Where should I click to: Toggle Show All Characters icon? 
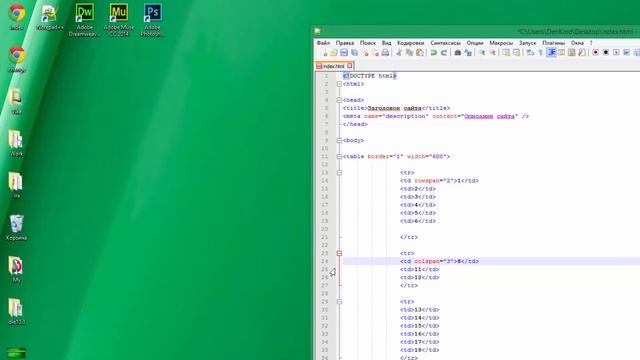tap(540, 53)
